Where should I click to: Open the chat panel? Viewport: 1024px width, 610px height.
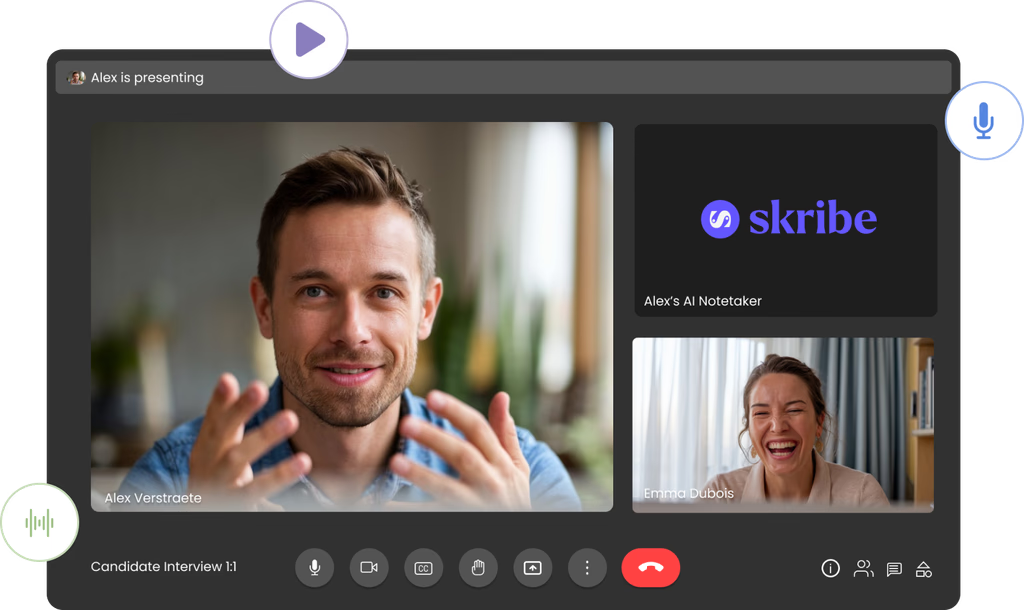(894, 569)
